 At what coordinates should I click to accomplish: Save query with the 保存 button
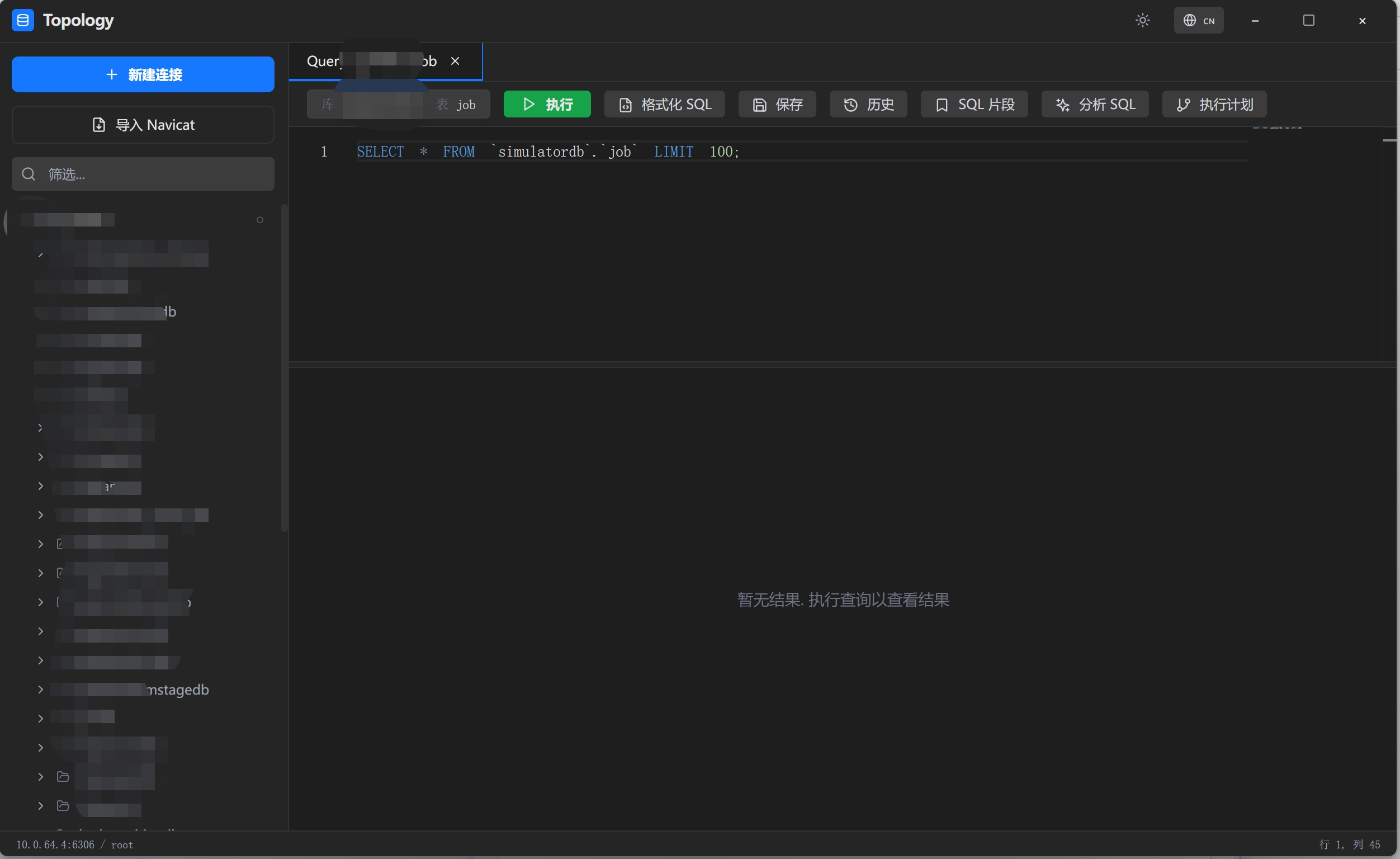[x=777, y=104]
